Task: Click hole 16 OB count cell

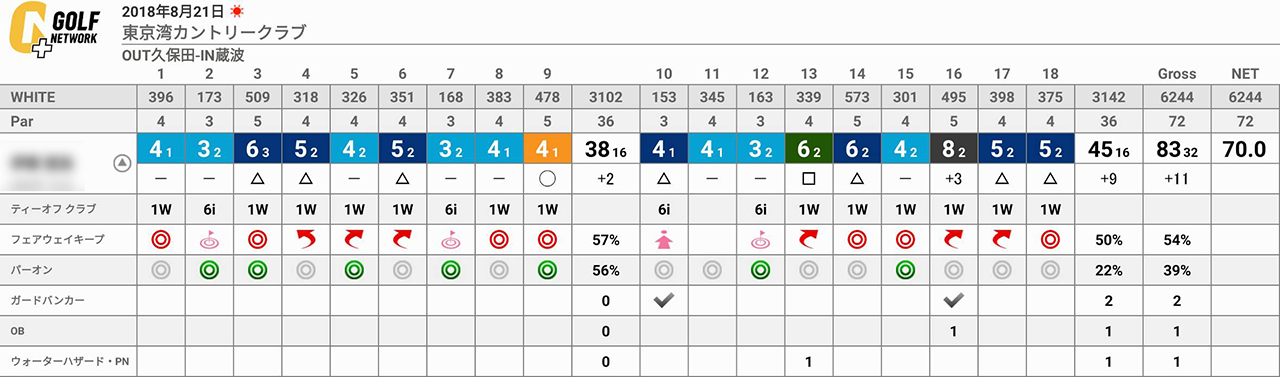Action: coord(954,331)
